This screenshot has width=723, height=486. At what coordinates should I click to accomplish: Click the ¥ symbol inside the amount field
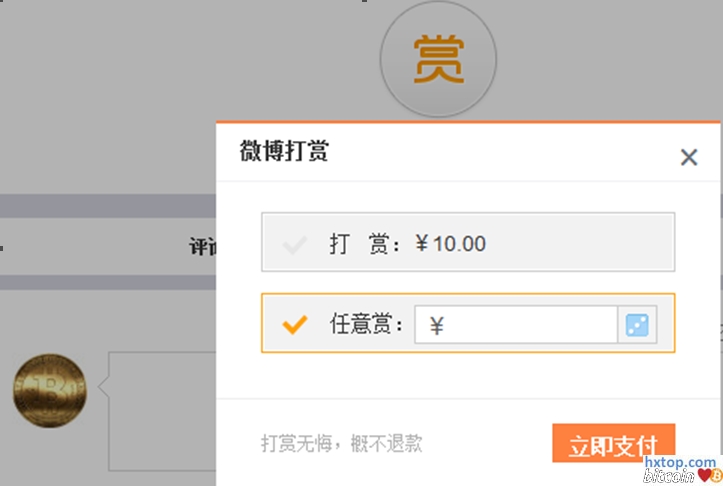(x=436, y=326)
